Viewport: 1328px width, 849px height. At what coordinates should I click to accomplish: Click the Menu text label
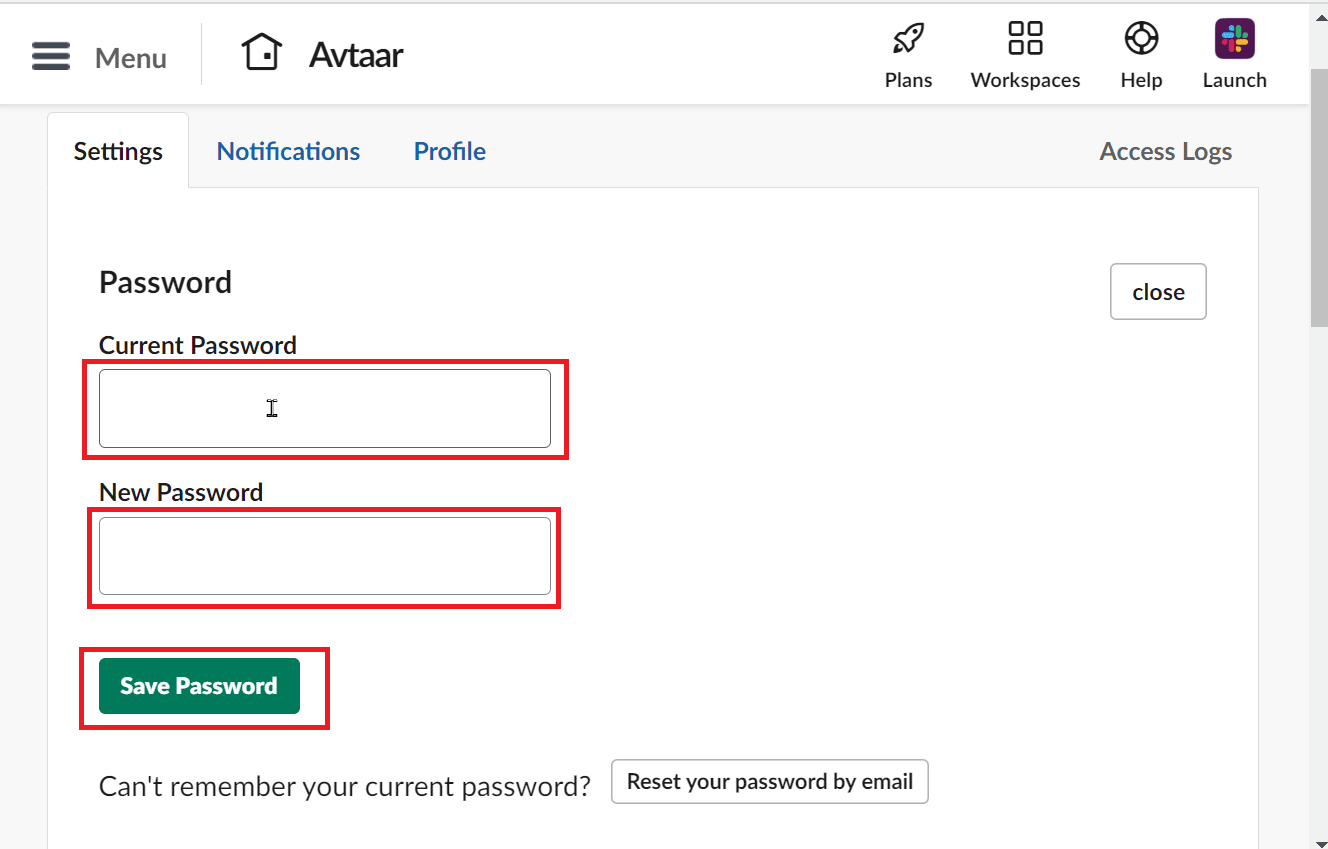click(130, 58)
